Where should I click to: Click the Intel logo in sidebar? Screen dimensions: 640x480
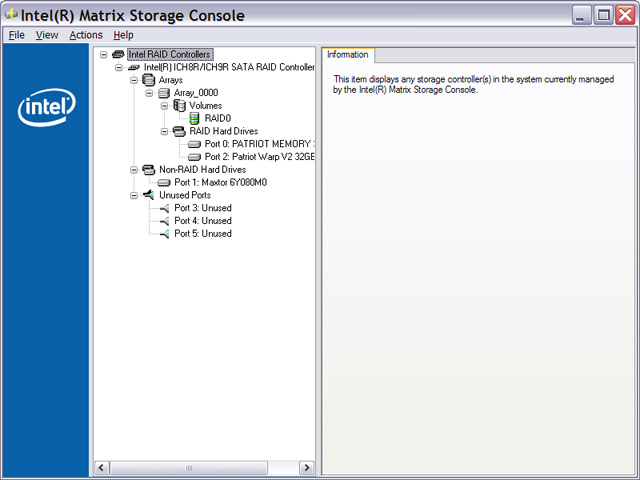47,107
